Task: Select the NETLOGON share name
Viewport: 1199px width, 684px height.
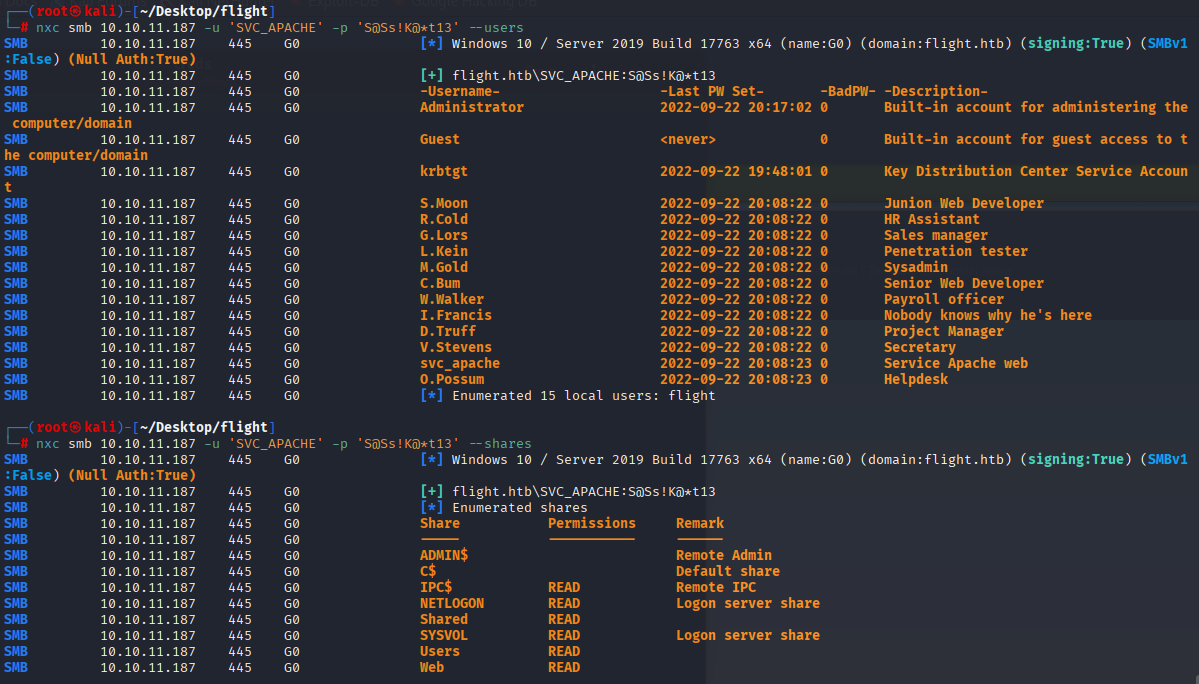Action: (452, 605)
